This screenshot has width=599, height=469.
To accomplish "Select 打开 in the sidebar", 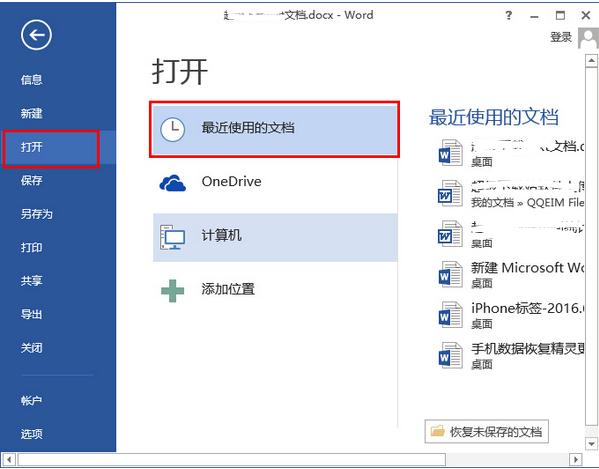I will point(31,147).
